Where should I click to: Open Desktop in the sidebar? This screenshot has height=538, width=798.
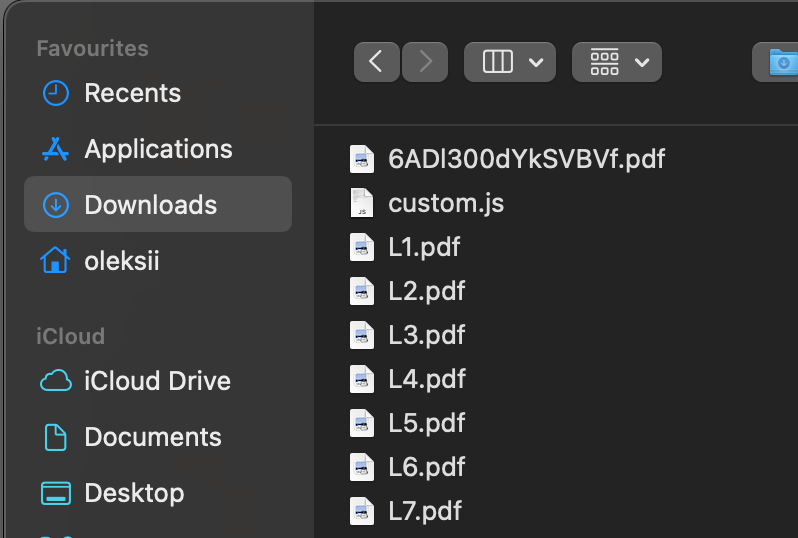point(158,493)
